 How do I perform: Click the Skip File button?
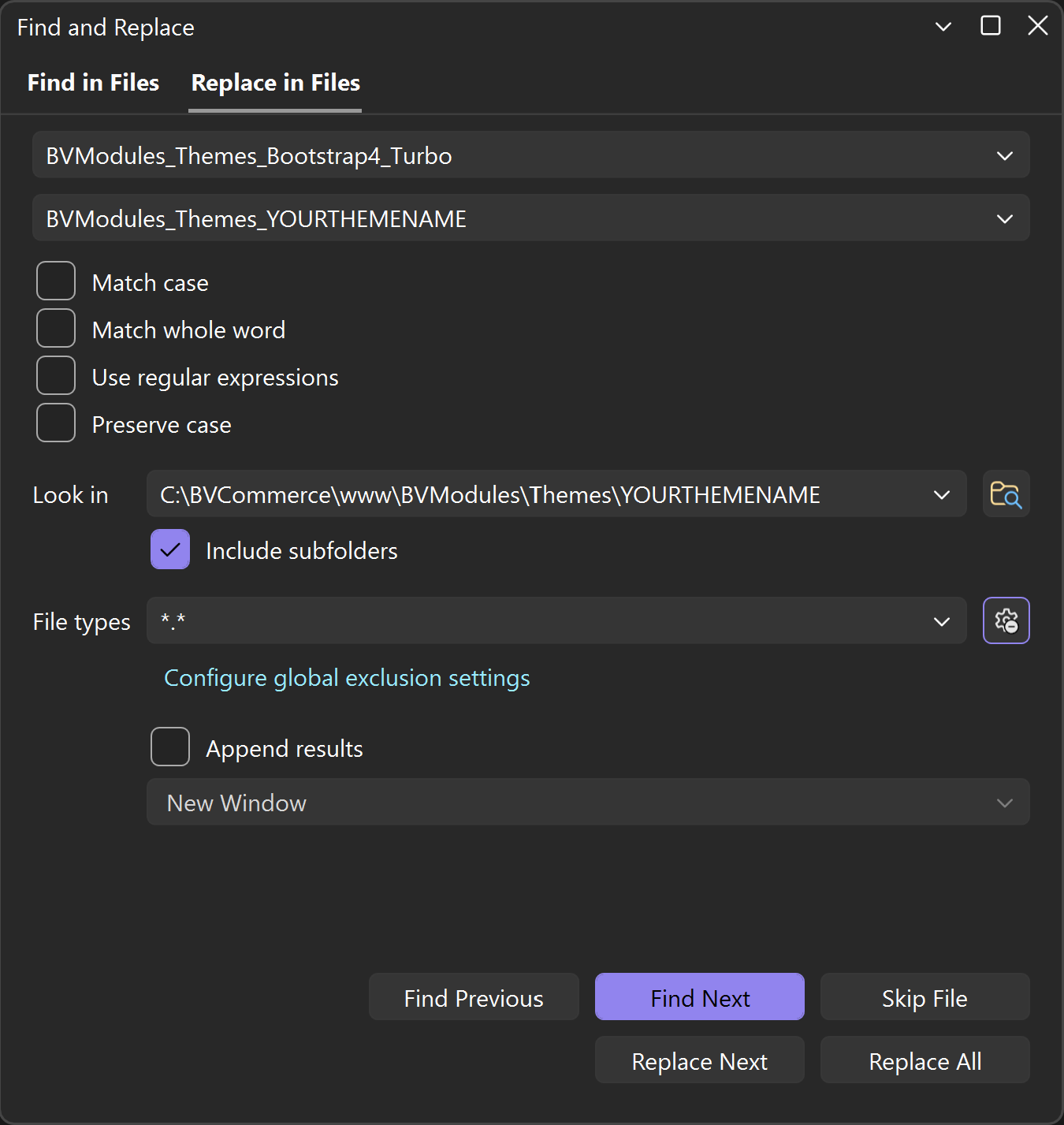[x=925, y=997]
